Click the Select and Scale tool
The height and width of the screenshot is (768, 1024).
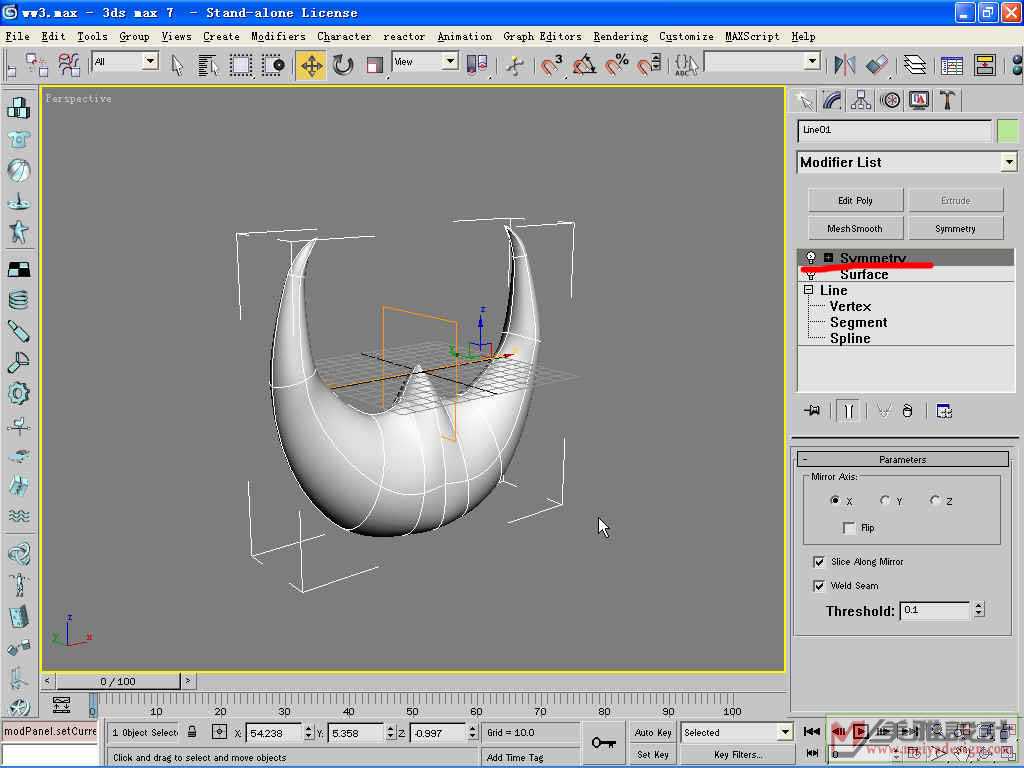[x=374, y=65]
